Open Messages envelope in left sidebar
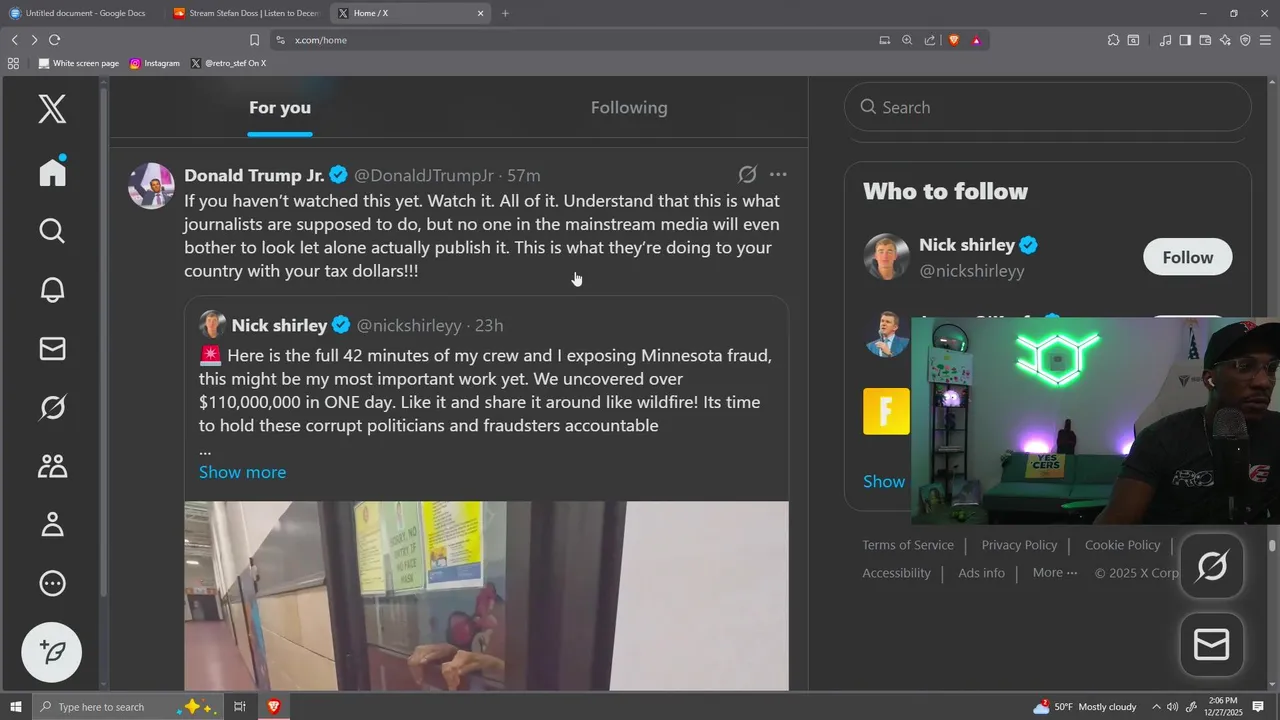Screen dimensions: 1280x720 [52, 348]
